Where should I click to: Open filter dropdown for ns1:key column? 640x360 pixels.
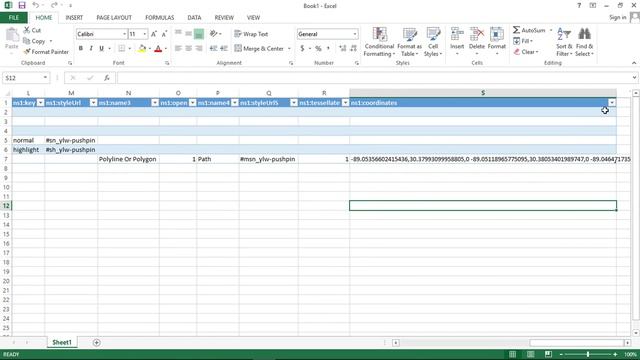pos(40,103)
